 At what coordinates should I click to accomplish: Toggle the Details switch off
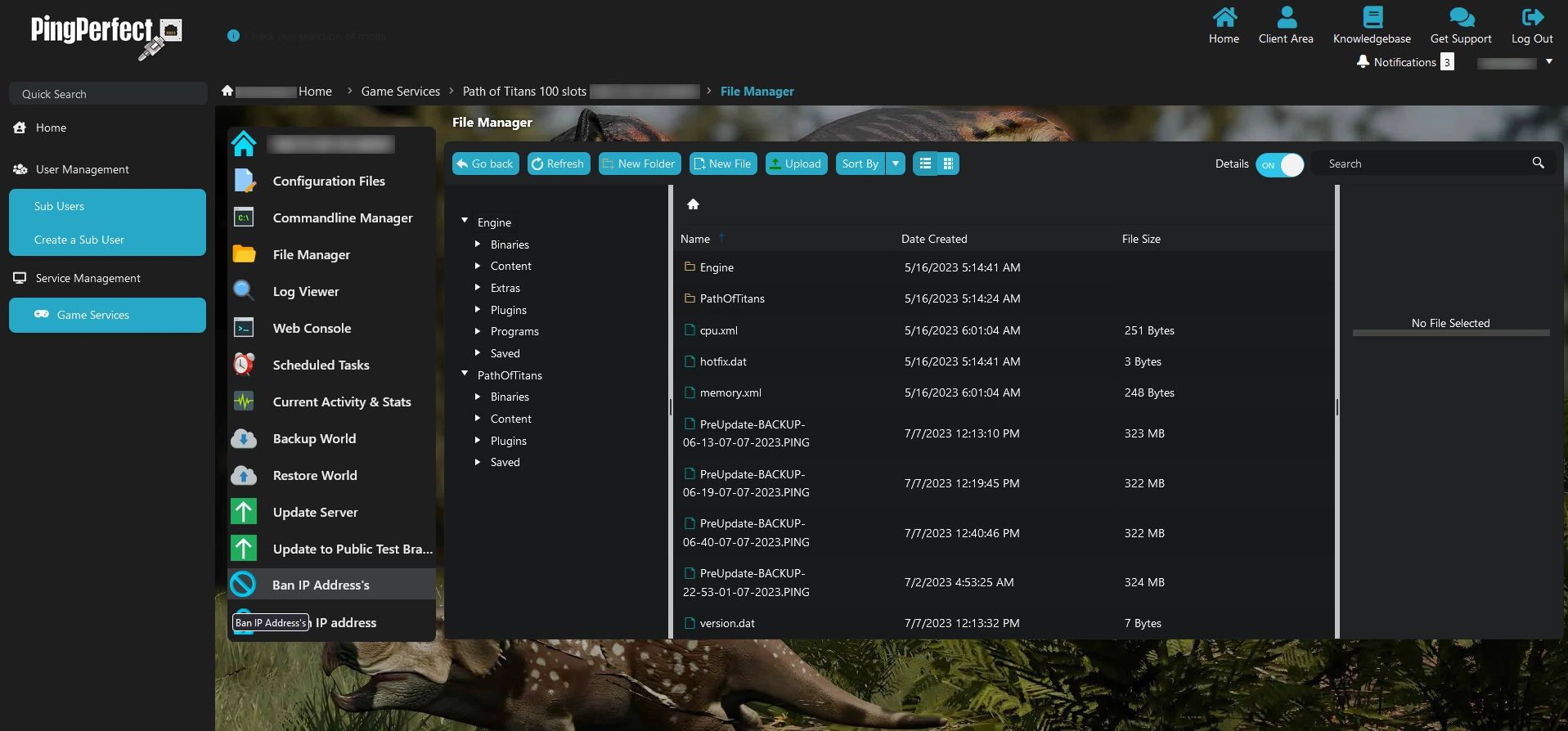[1279, 164]
